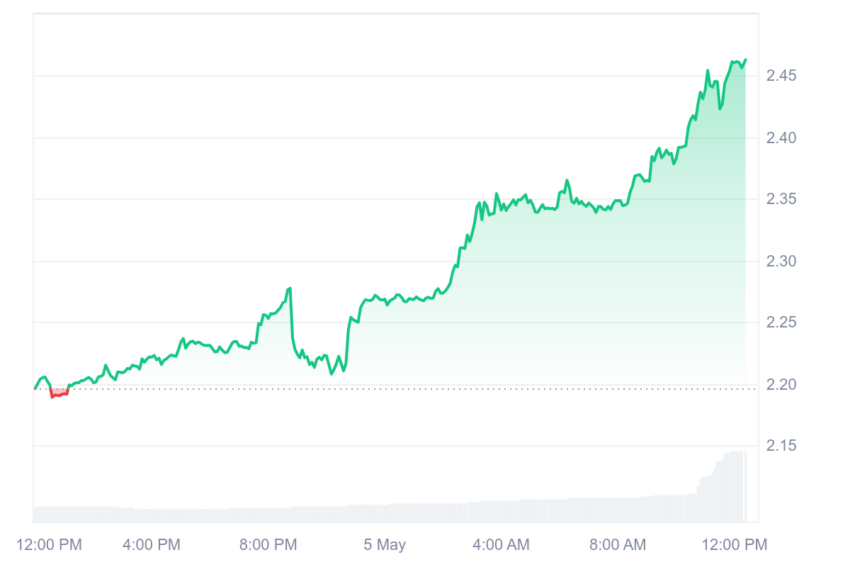The height and width of the screenshot is (567, 850).
Task: Click the 2.35 price level label
Action: [781, 199]
